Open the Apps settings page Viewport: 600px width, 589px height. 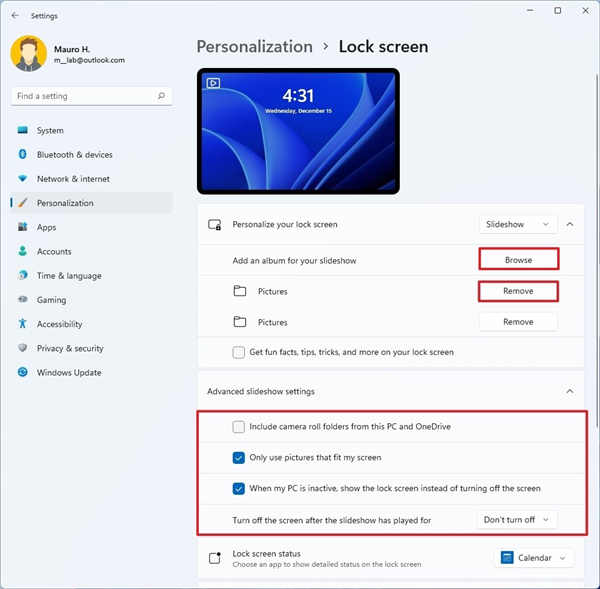pyautogui.click(x=91, y=227)
